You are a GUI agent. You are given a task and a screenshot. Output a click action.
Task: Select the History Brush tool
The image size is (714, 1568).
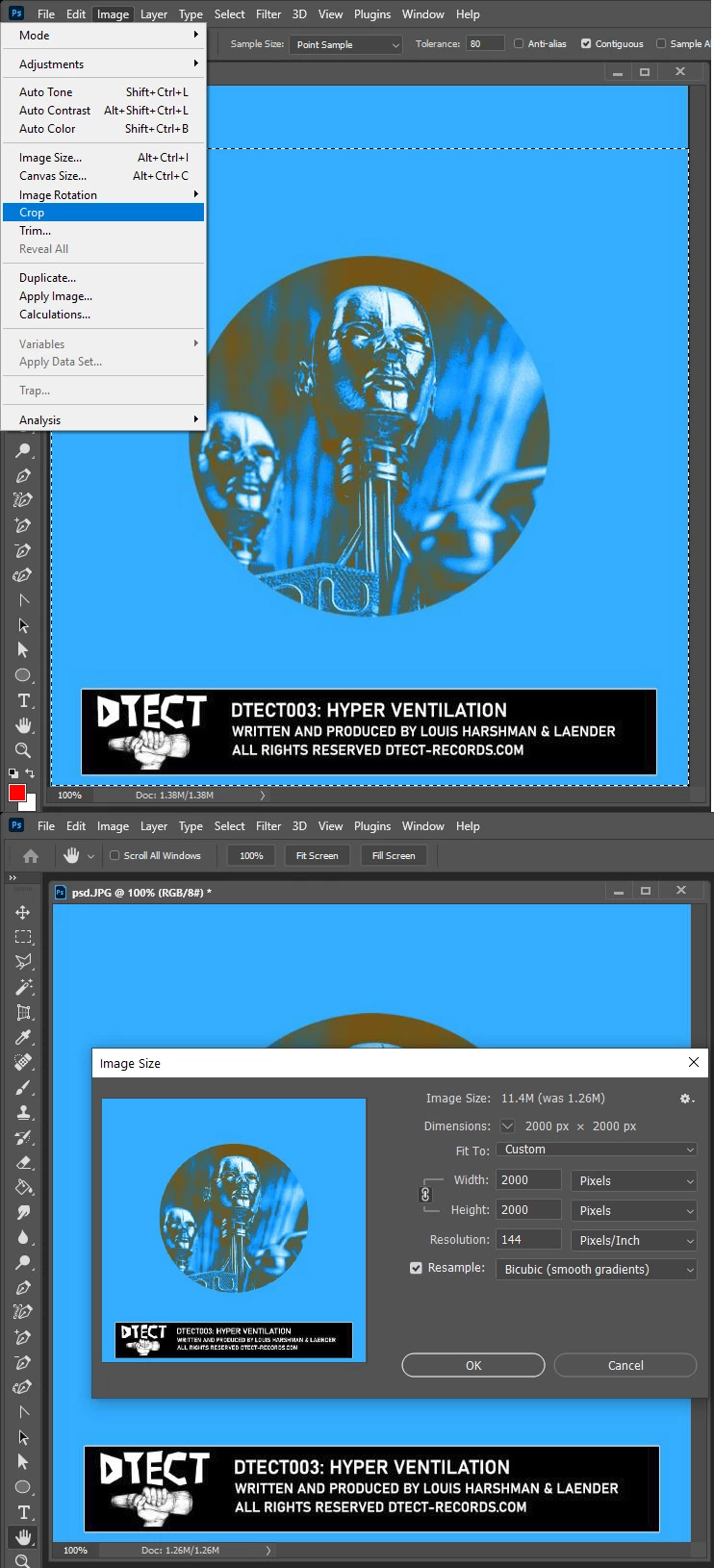tap(23, 1137)
